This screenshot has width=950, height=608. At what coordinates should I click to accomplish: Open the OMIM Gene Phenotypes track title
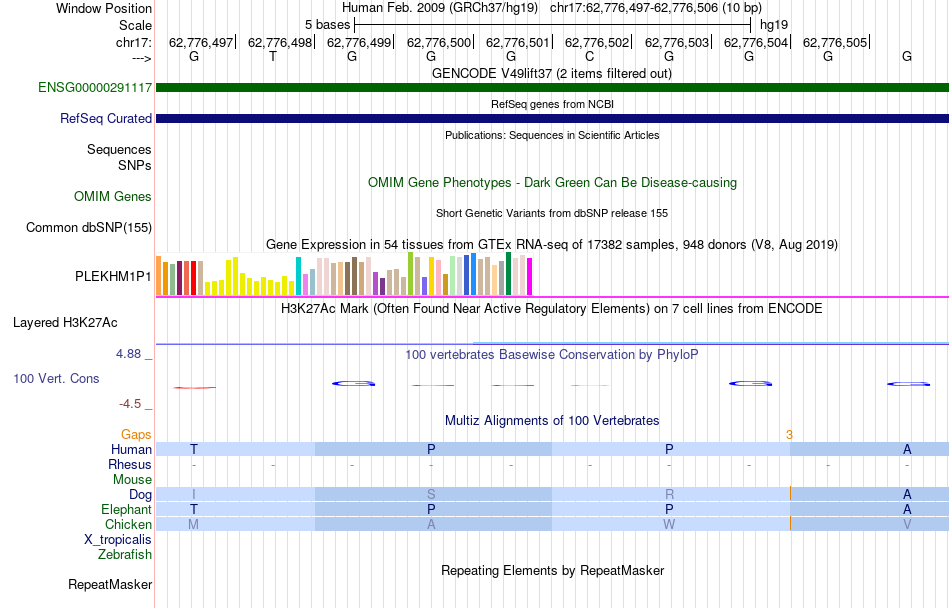pyautogui.click(x=552, y=182)
